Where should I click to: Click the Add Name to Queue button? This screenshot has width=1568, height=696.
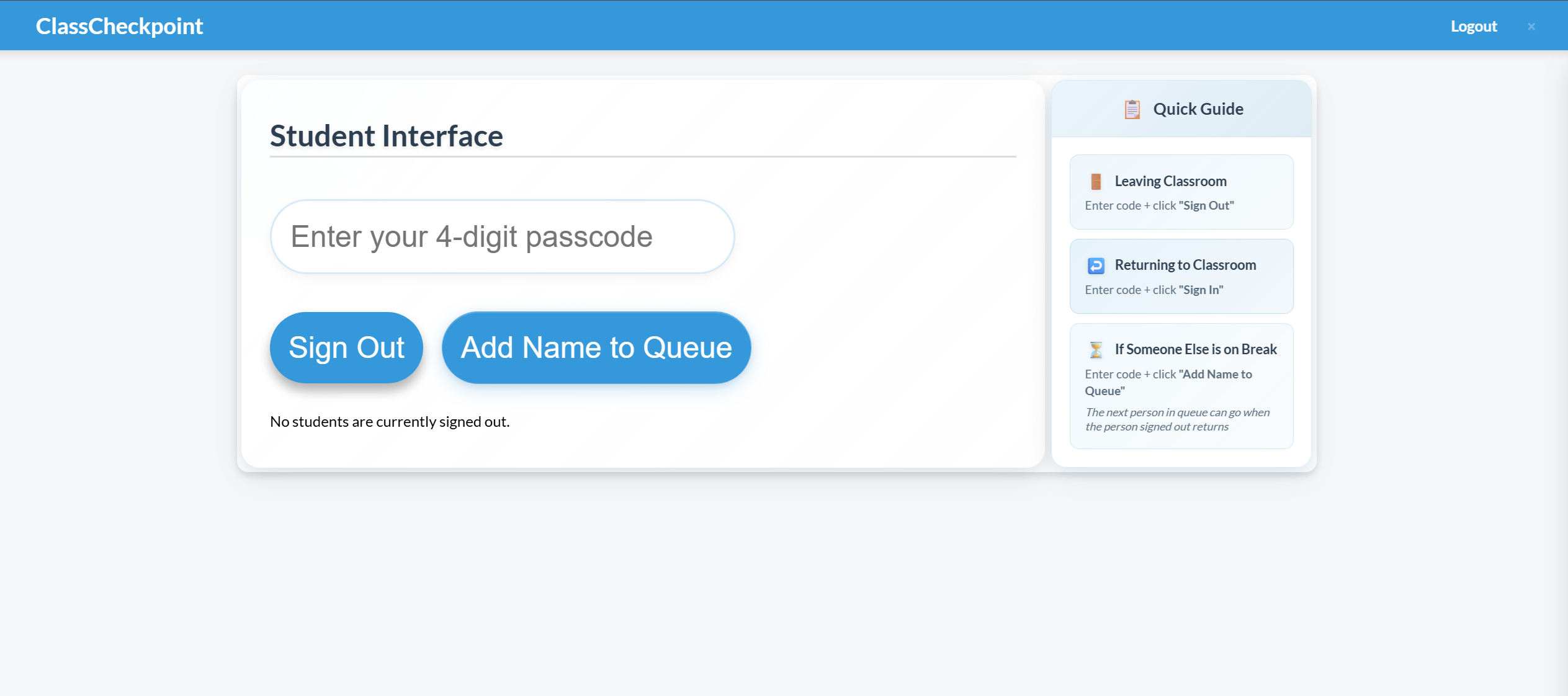(x=596, y=347)
